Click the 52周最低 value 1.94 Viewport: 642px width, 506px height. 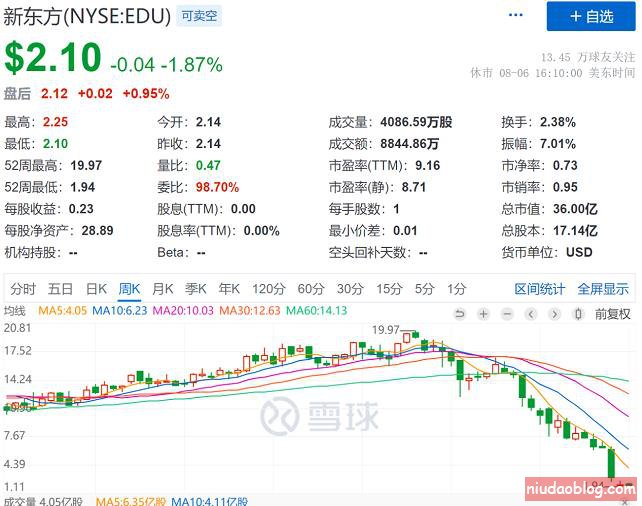click(83, 187)
